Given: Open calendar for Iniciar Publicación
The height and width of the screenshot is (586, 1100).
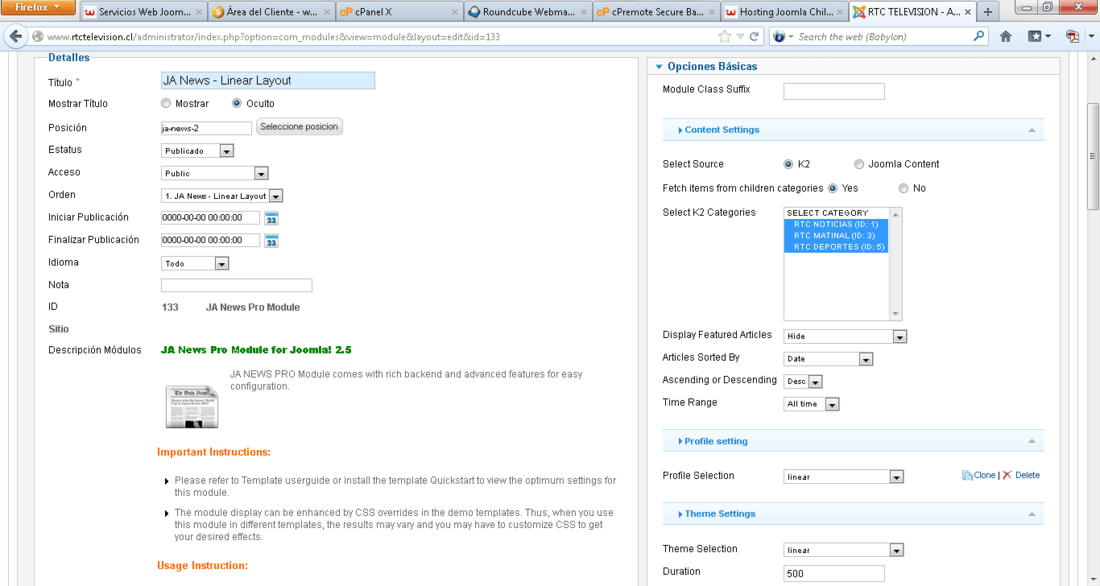Looking at the screenshot, I should click(x=271, y=218).
